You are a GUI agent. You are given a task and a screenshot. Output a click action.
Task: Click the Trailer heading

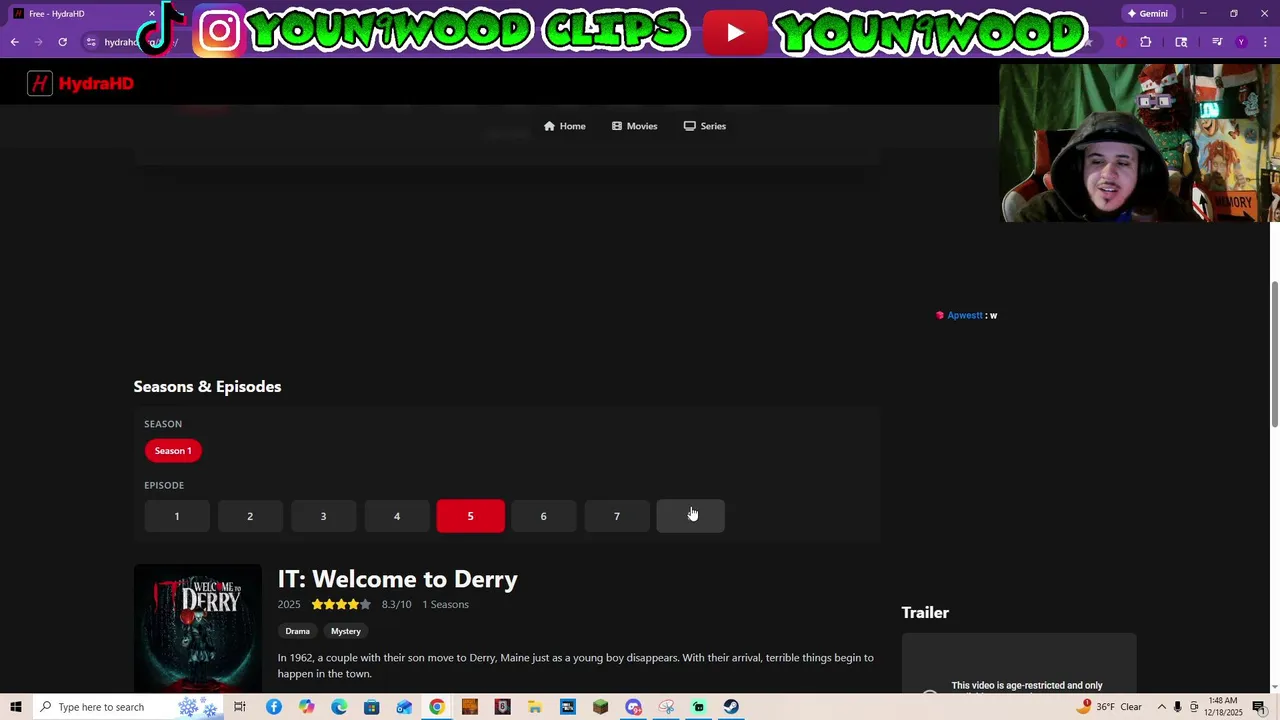(925, 613)
